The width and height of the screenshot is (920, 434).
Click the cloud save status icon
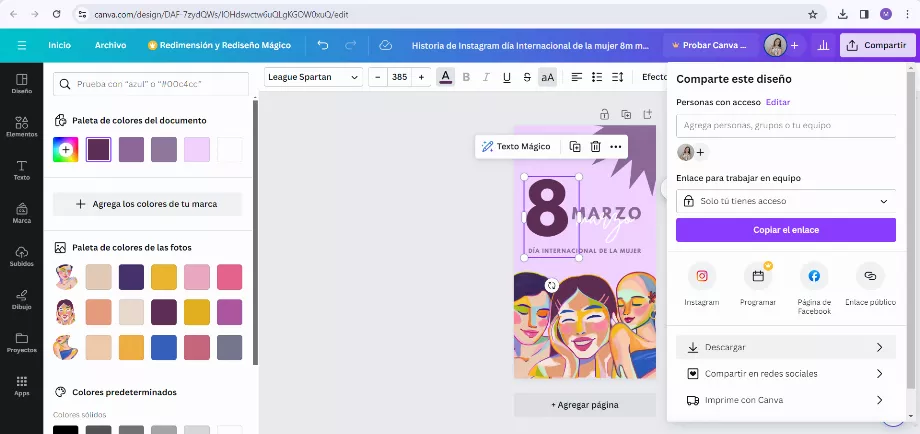pos(385,45)
